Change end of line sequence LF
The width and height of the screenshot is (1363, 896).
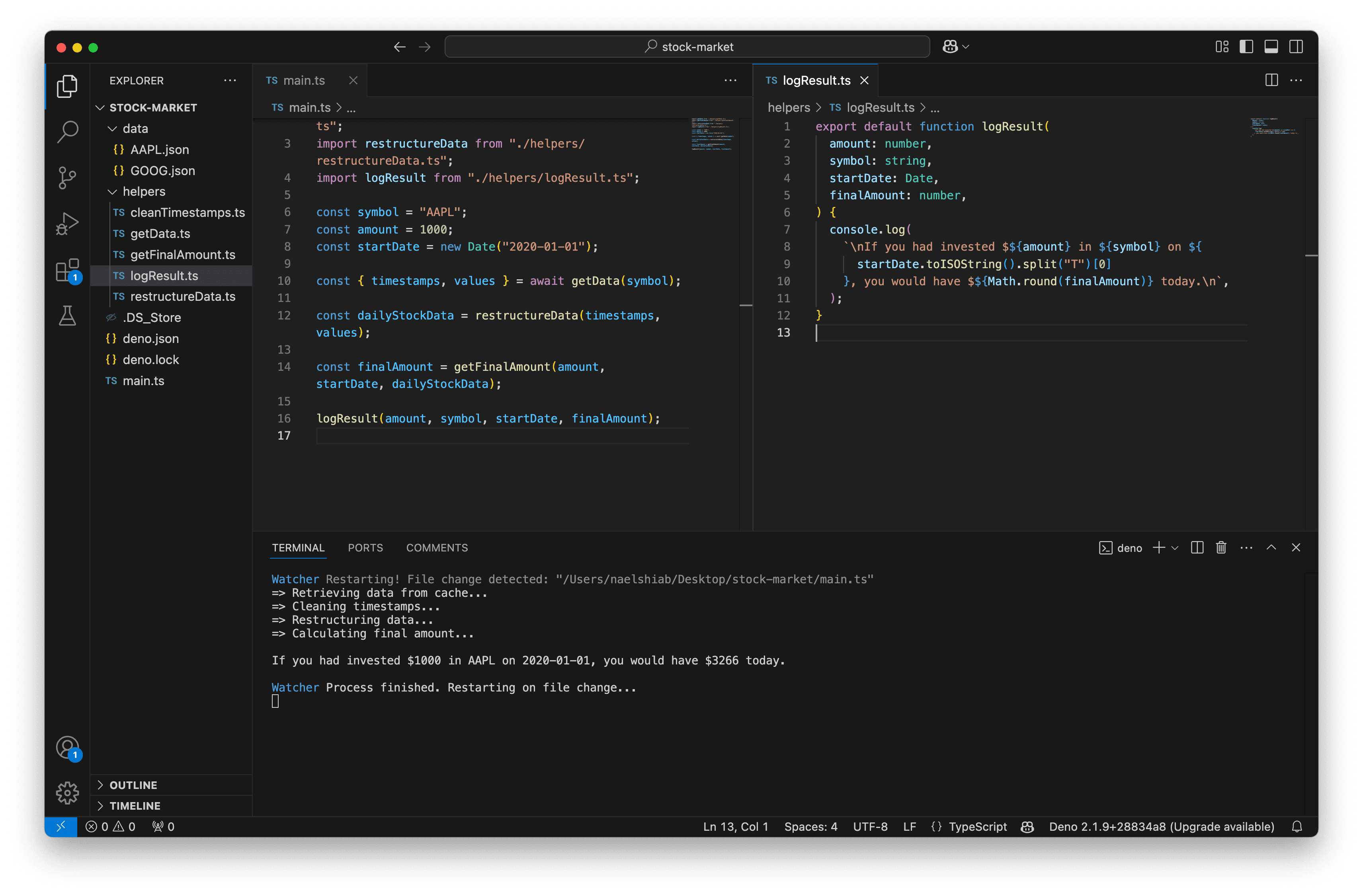point(910,827)
